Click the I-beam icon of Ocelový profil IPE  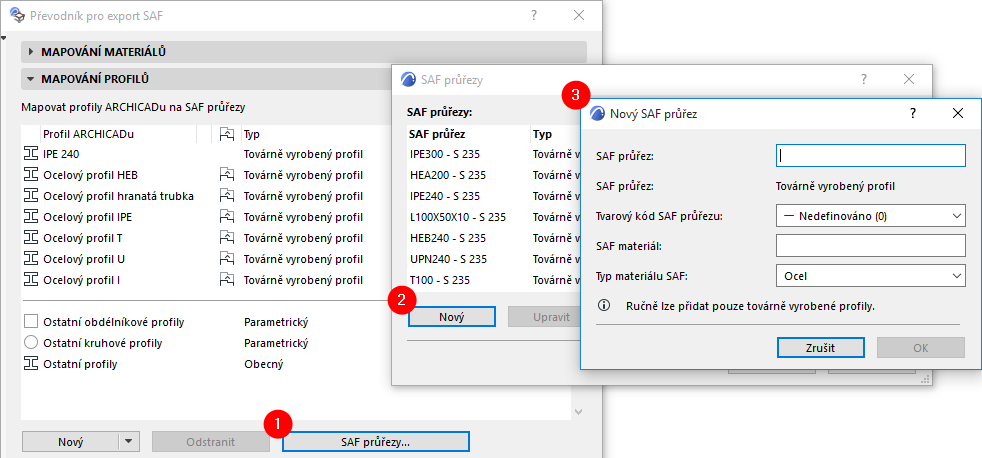(x=30, y=217)
